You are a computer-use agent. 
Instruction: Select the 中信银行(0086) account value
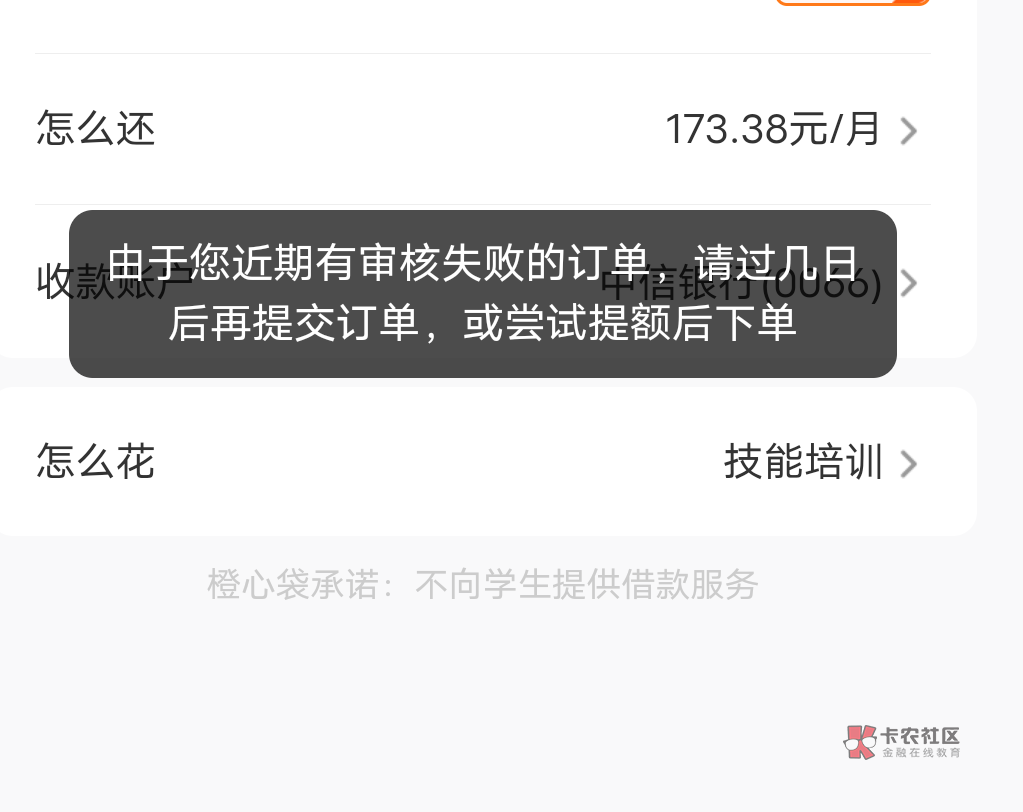coord(741,284)
